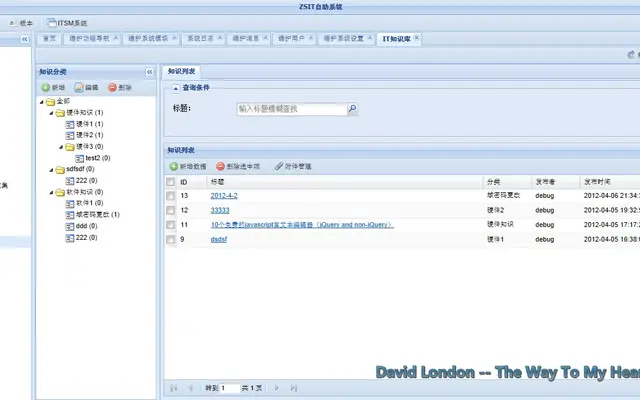
Task: Click the leaf icon of test2 (0) node
Action: (80, 158)
